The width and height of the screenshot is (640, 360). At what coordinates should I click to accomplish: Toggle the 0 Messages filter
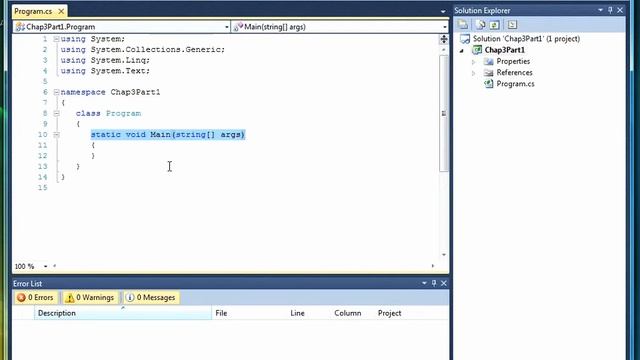151,298
